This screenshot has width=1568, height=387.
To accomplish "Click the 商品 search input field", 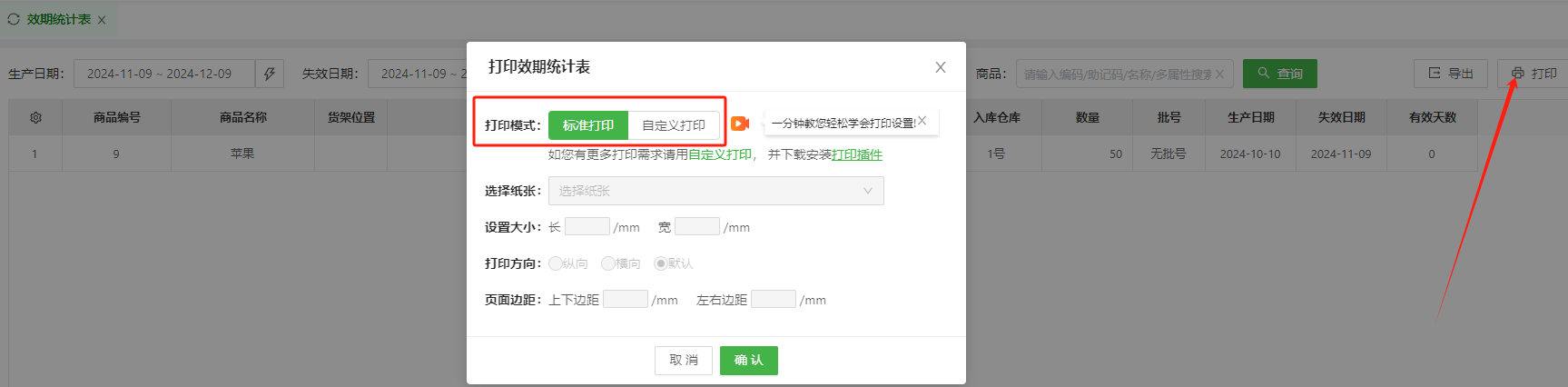I will pos(1124,74).
